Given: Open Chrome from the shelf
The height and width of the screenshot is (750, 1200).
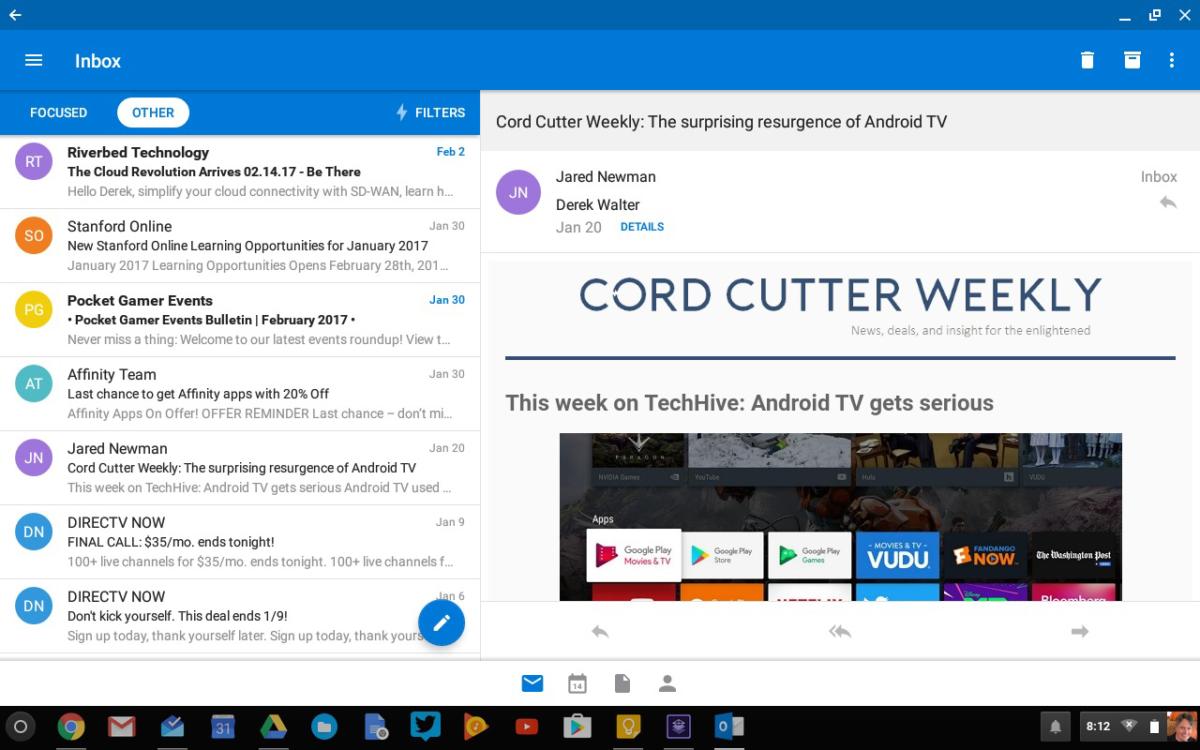Looking at the screenshot, I should click(x=71, y=727).
